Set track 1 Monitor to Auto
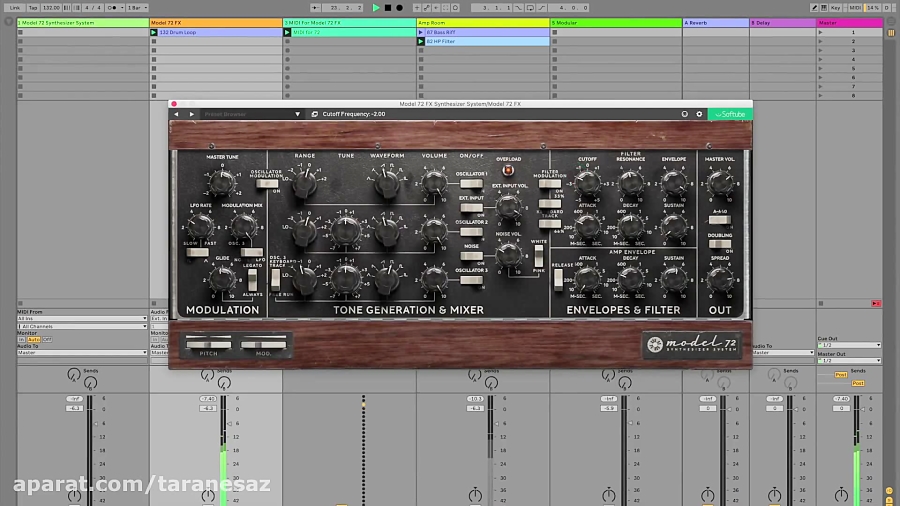Image resolution: width=900 pixels, height=506 pixels. pyautogui.click(x=34, y=340)
